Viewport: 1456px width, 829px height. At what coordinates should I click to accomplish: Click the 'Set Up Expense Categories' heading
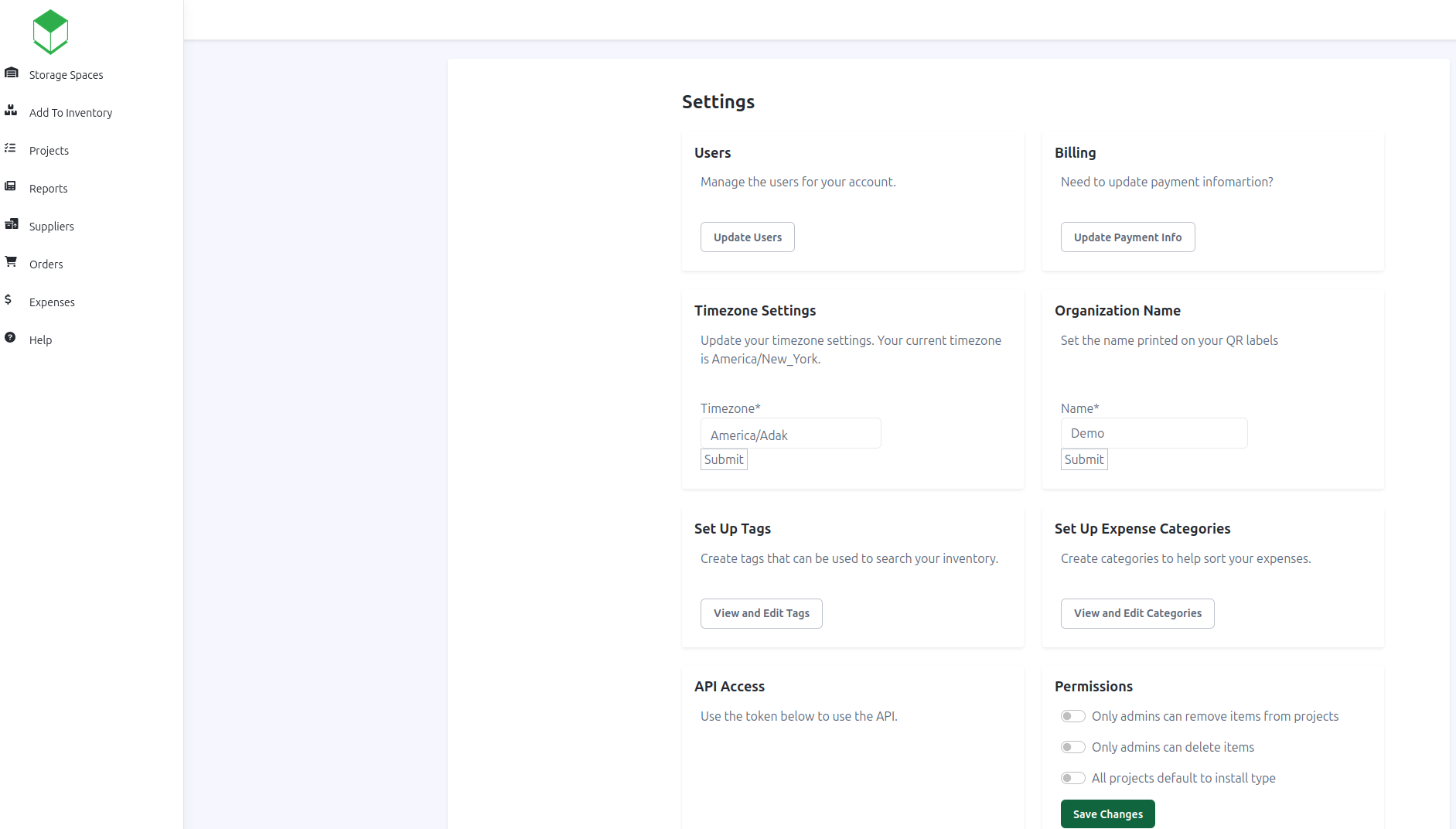point(1143,529)
